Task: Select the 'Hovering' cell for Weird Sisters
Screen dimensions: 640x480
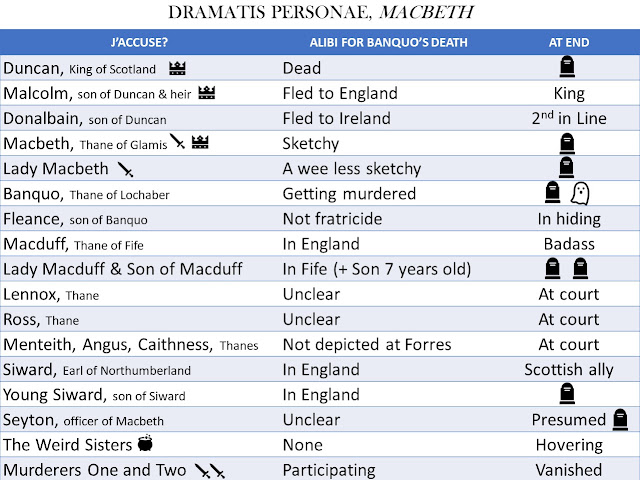Action: [x=568, y=444]
